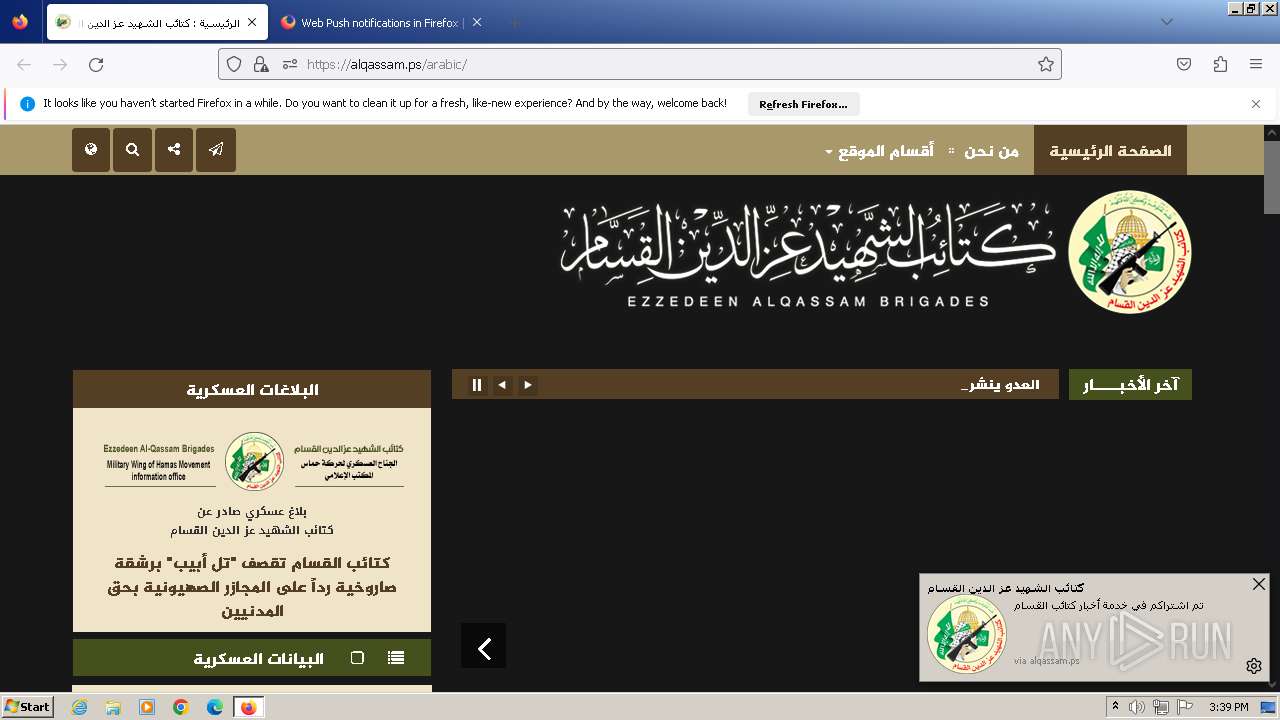Select the Firefox taskbar button

coord(249,707)
